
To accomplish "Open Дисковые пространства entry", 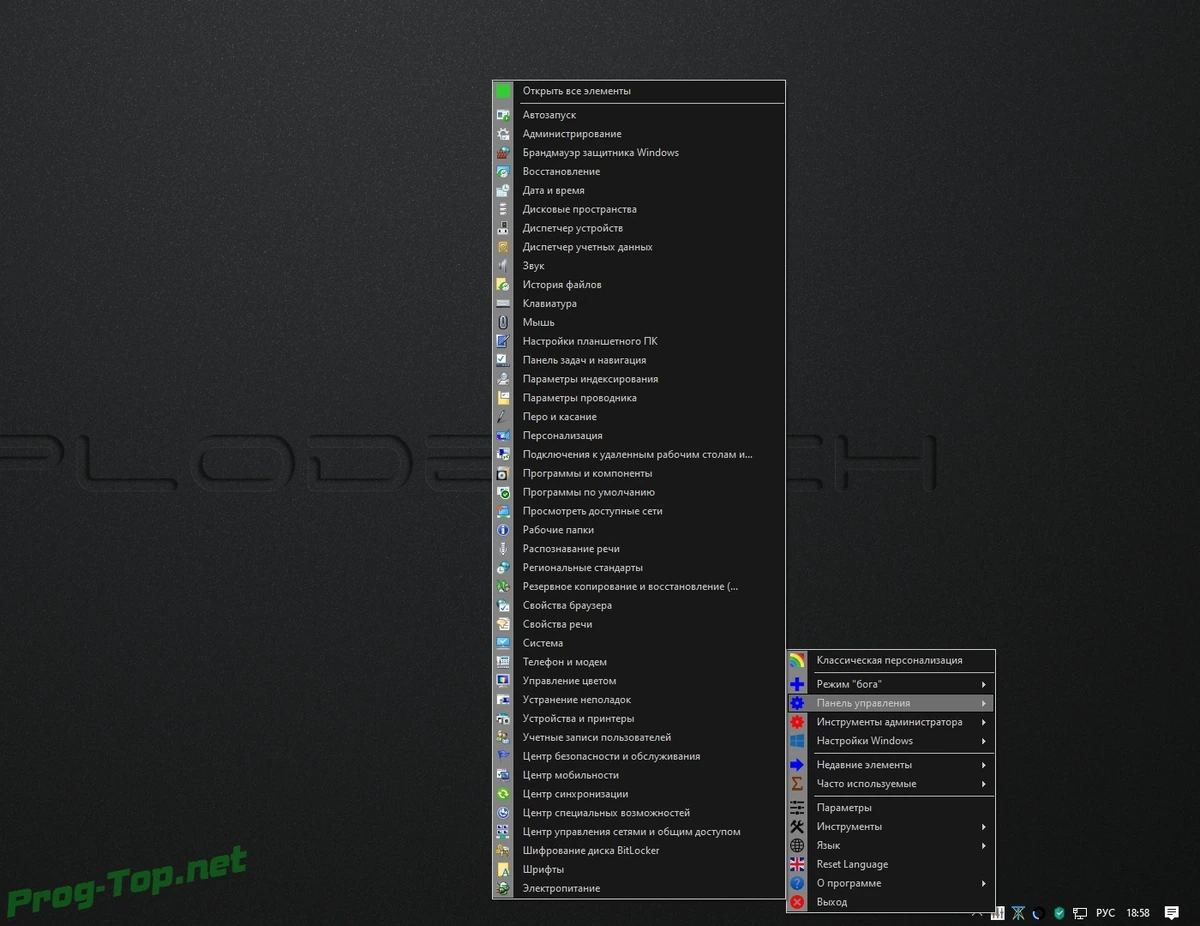I will point(639,210).
